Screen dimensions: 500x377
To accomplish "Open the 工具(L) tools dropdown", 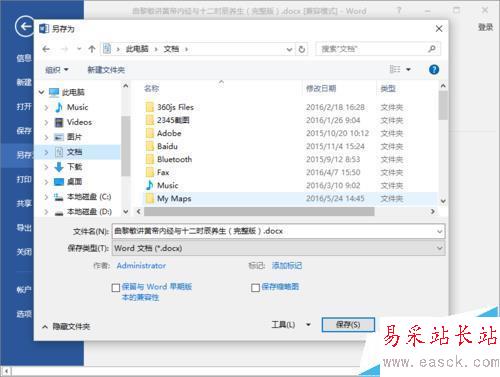I will (x=291, y=325).
